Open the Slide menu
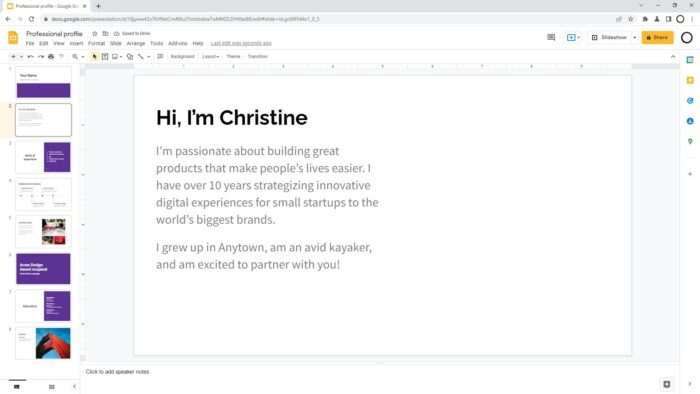 coord(116,43)
